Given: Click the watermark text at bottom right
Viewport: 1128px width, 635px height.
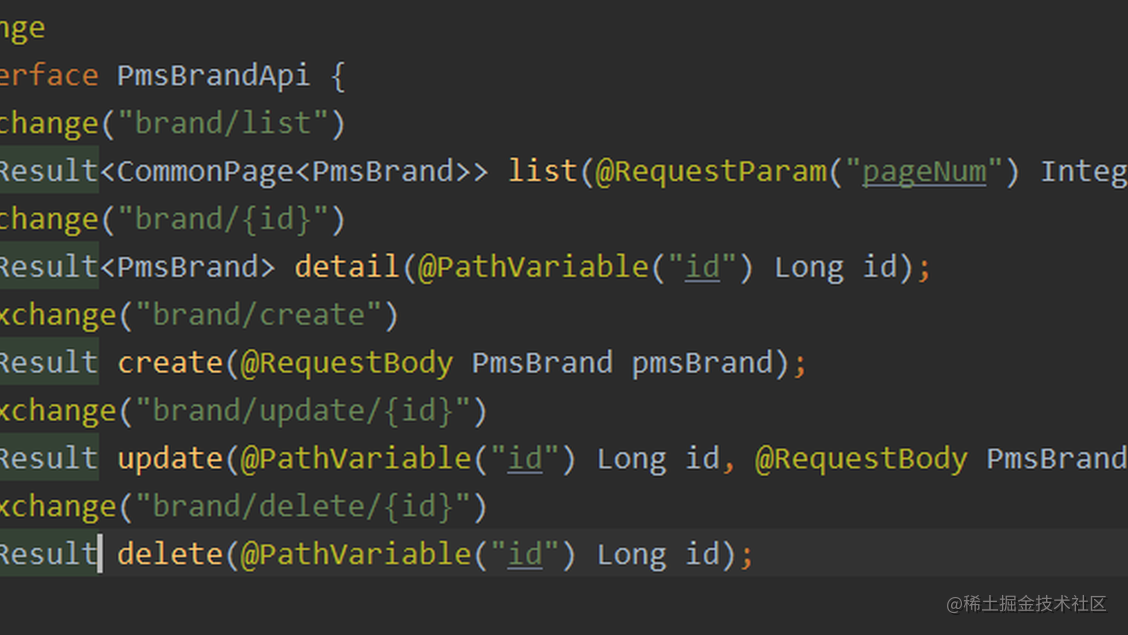Looking at the screenshot, I should (1027, 604).
